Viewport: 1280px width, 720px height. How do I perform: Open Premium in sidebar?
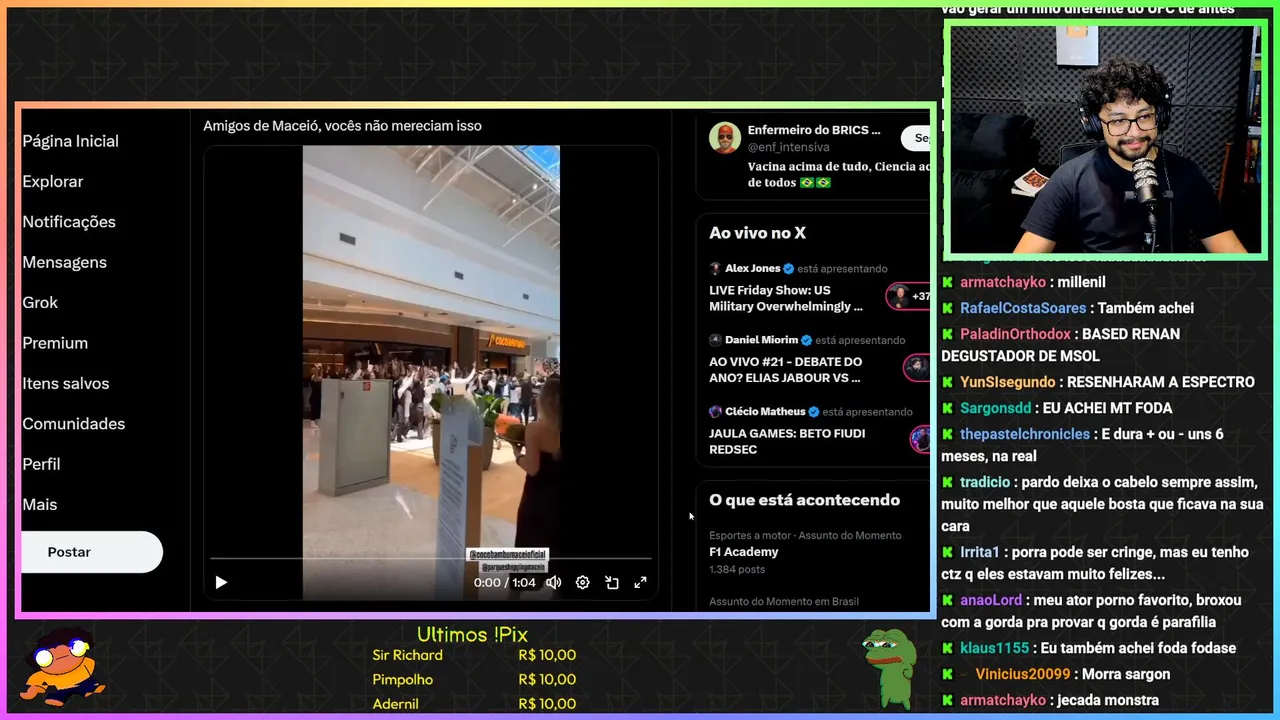click(55, 343)
